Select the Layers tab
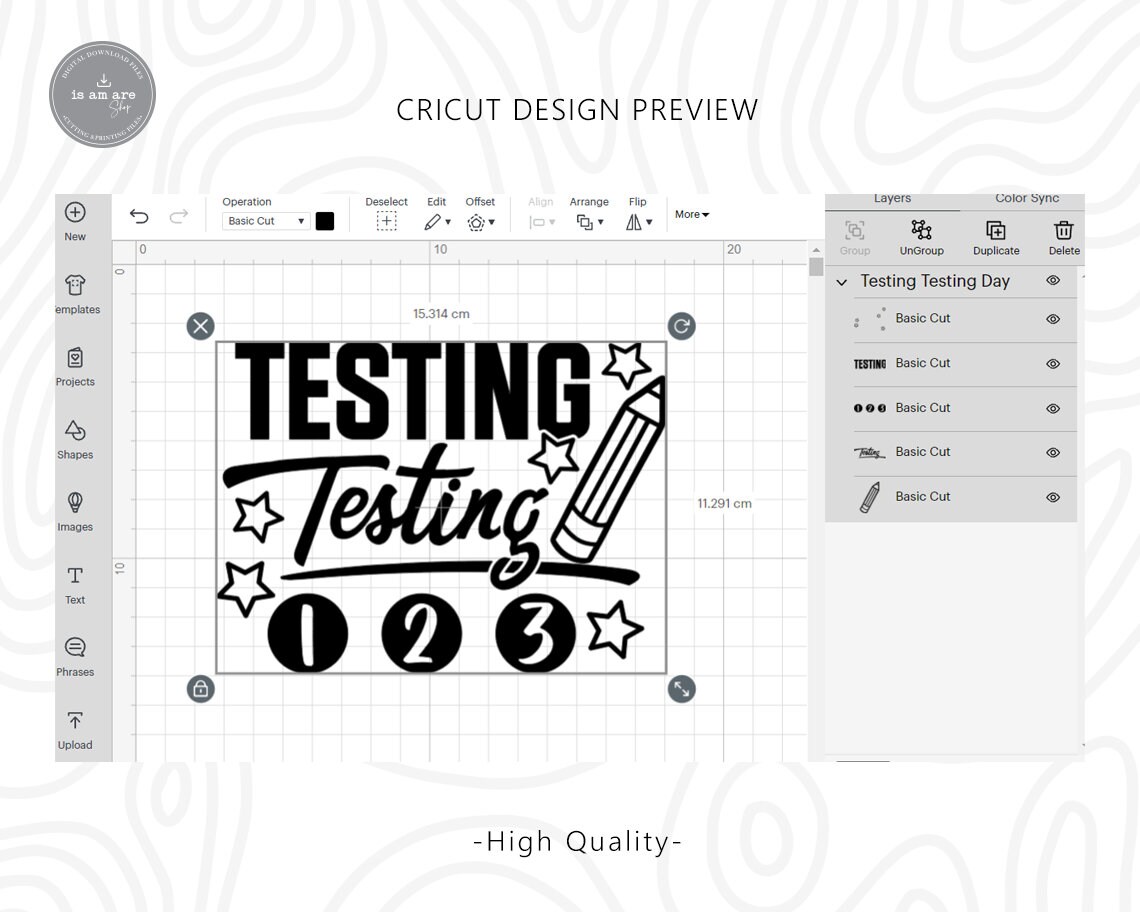Viewport: 1140px width, 912px height. tap(892, 198)
